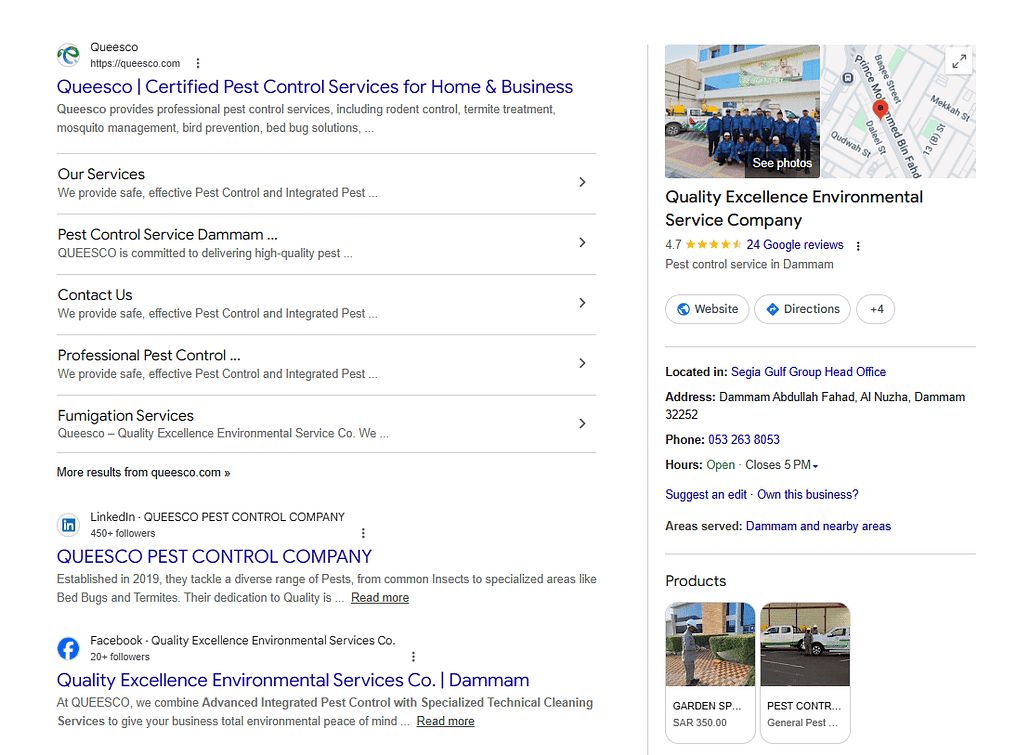Open three-dot menu next to queesco.com URL
Viewport: 1030px width, 755px height.
[198, 63]
